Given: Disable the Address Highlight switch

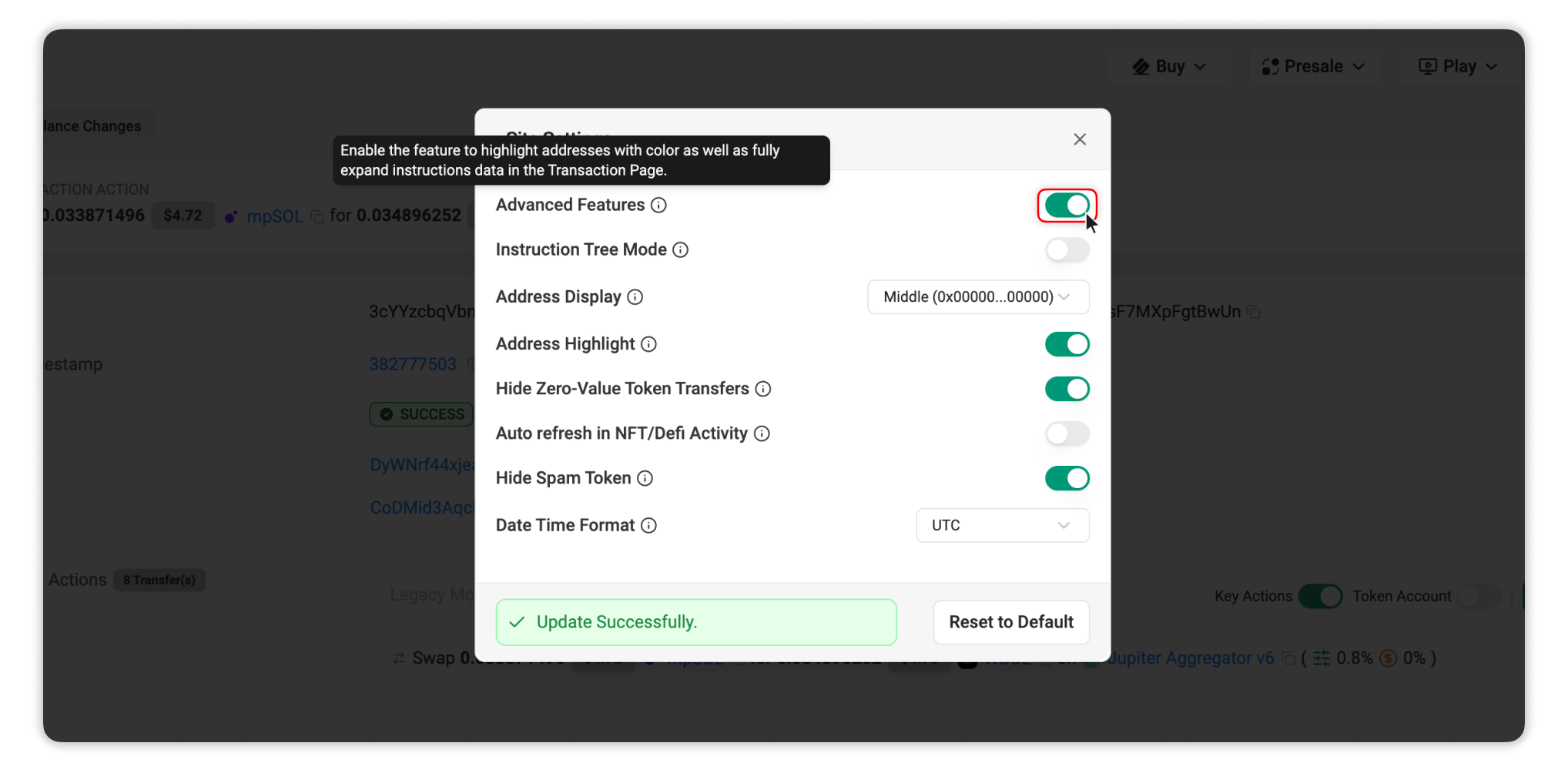Looking at the screenshot, I should (1067, 343).
